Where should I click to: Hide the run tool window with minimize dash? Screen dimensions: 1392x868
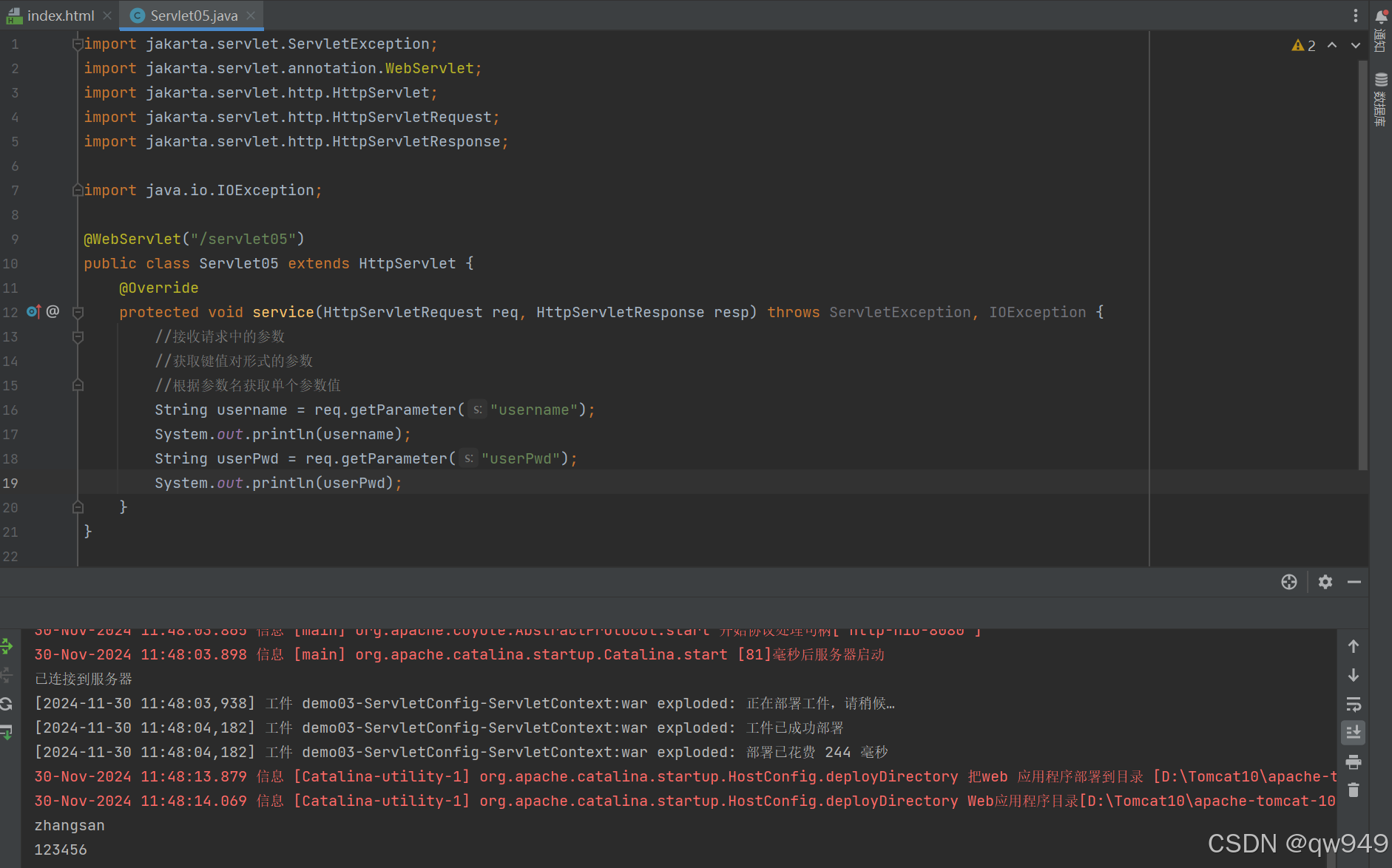[1354, 582]
